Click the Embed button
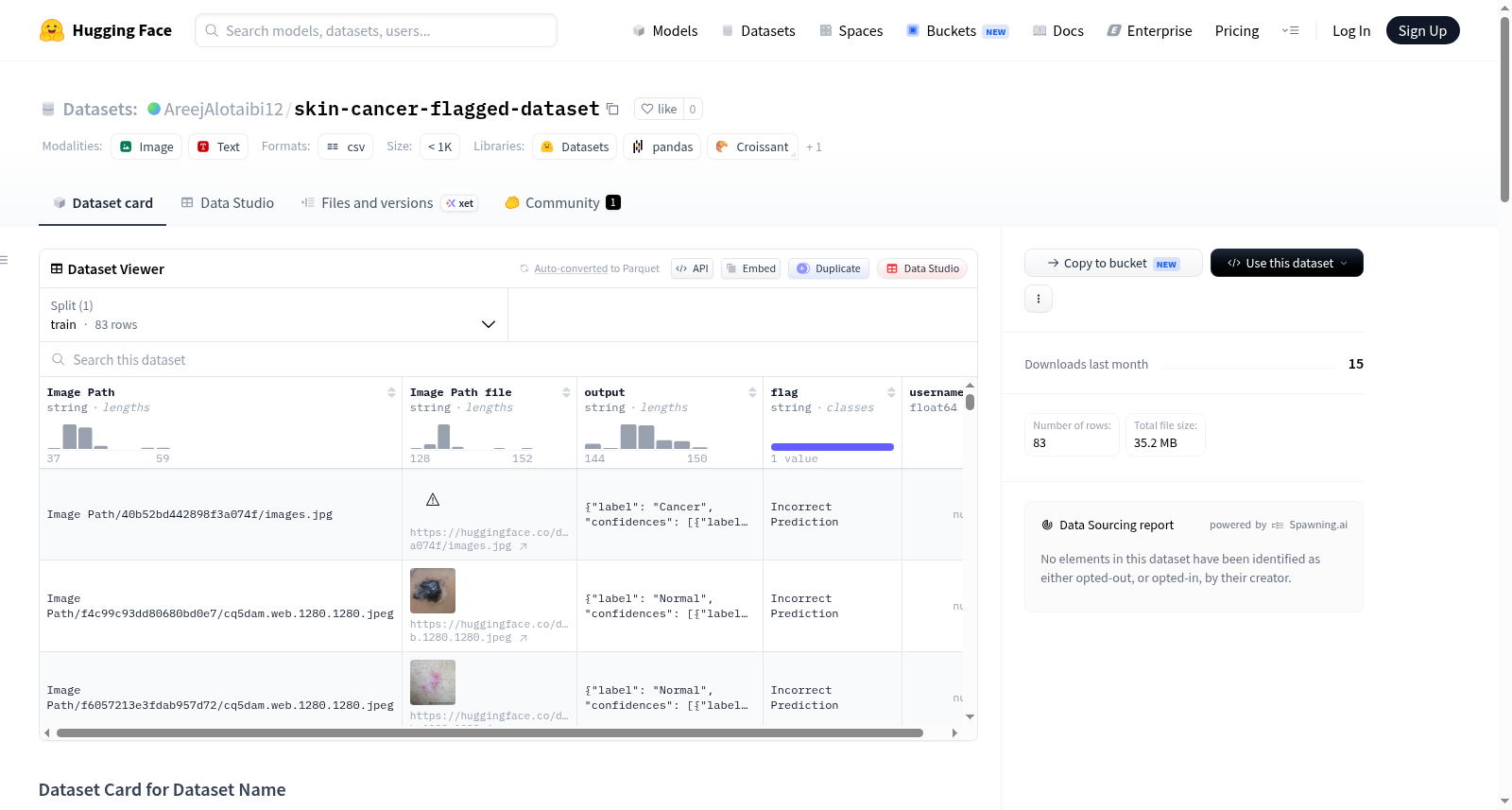The width and height of the screenshot is (1512, 810). (749, 268)
